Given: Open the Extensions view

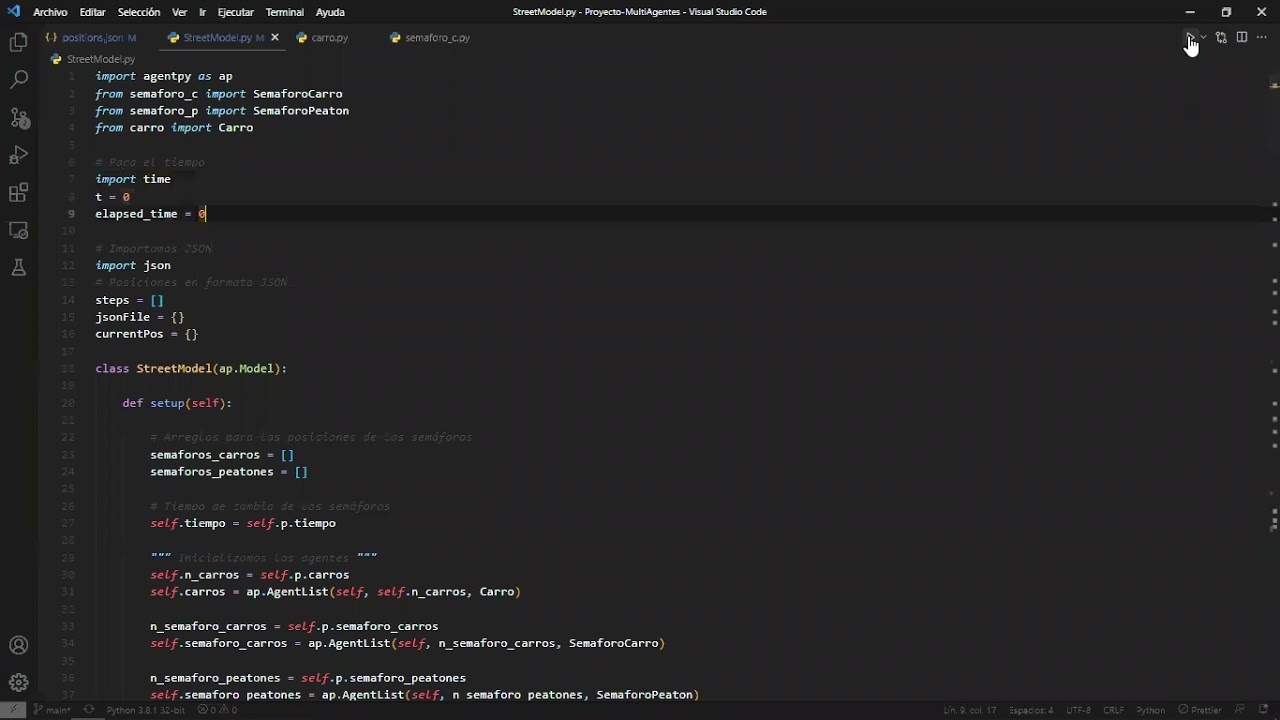Looking at the screenshot, I should (x=18, y=193).
